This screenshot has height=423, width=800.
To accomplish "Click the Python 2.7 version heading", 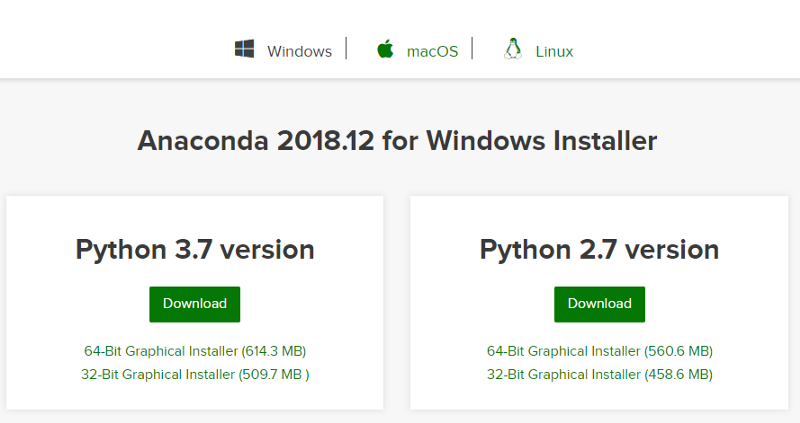I will click(x=599, y=249).
